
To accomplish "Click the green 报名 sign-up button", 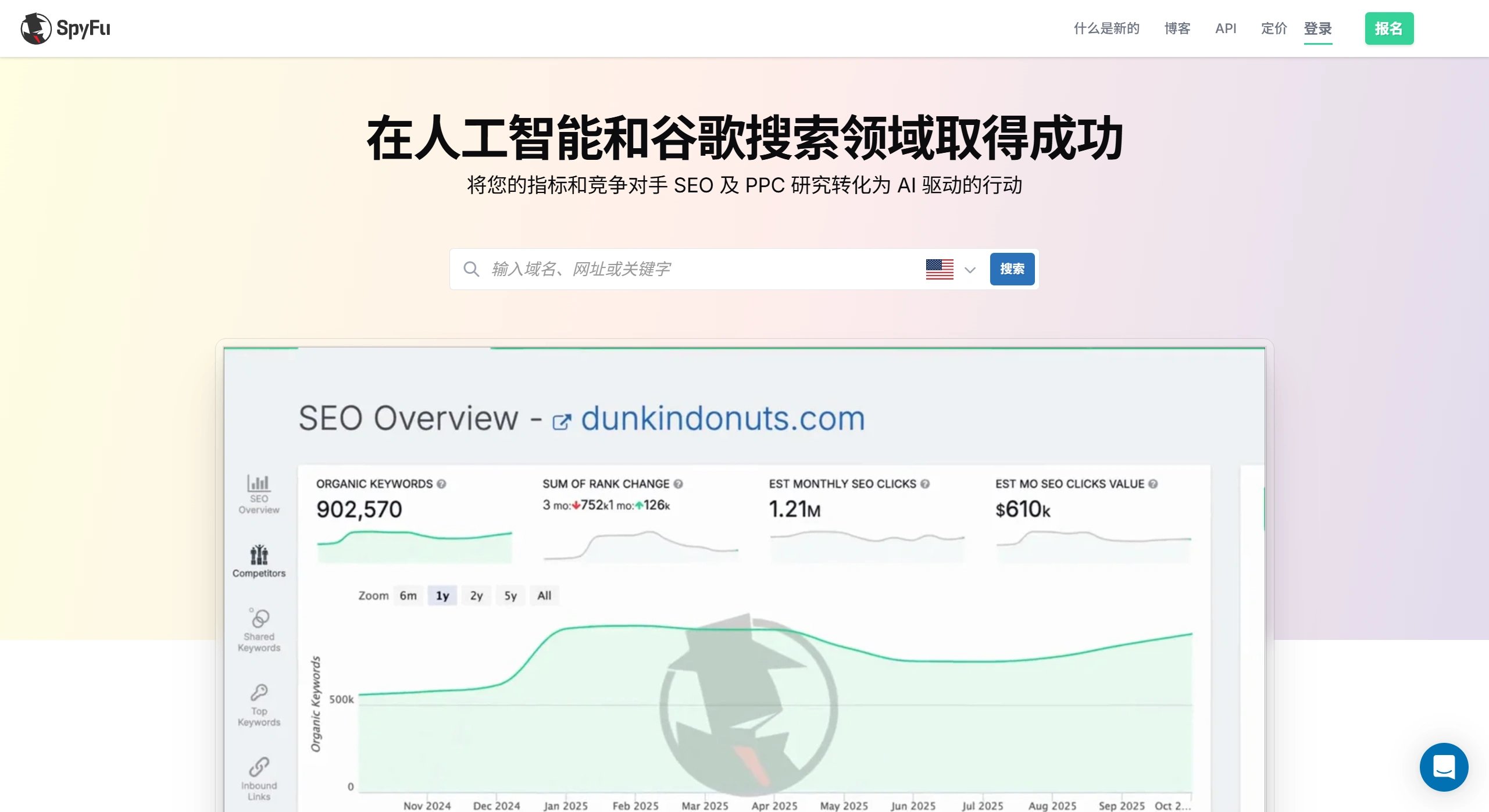I will tap(1389, 28).
